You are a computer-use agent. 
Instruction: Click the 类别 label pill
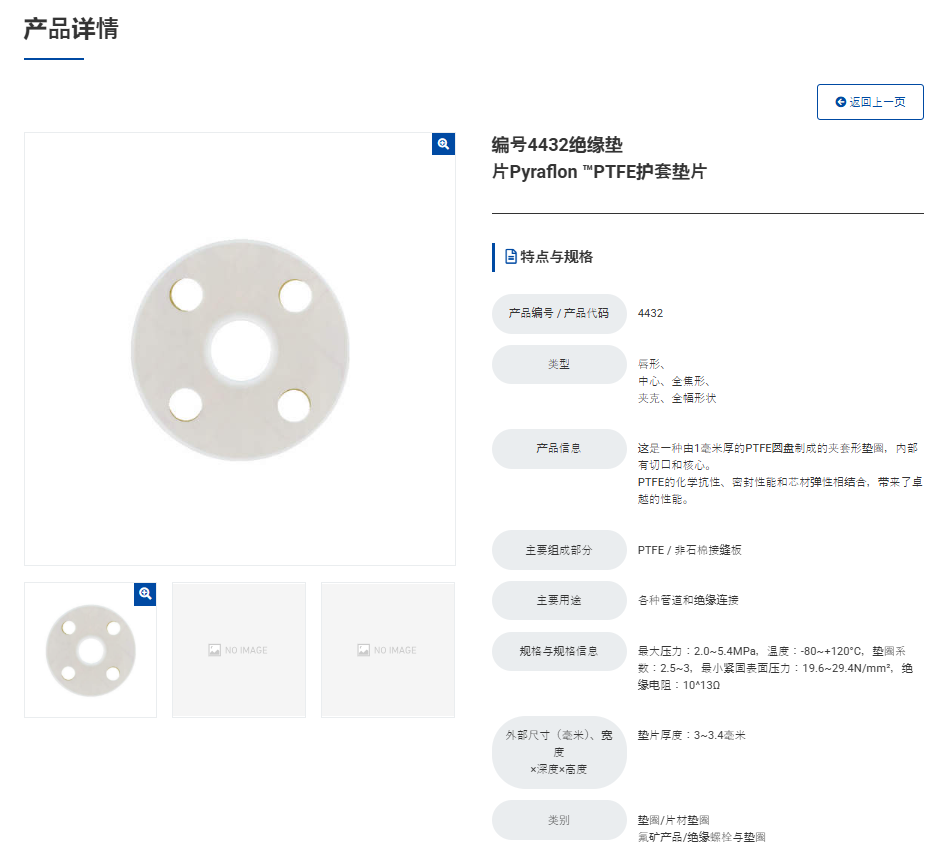point(559,821)
